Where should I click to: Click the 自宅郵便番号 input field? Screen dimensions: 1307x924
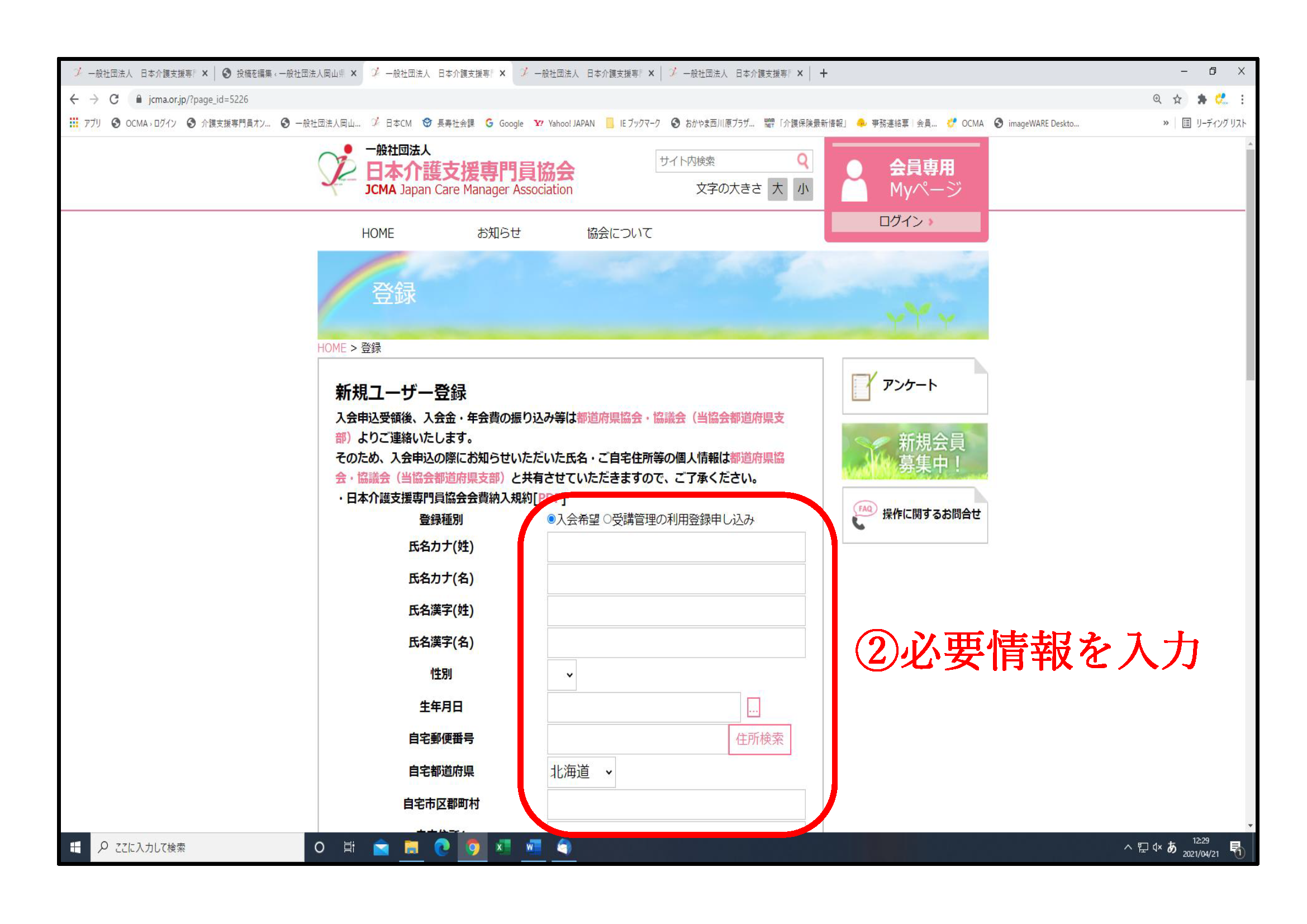(x=638, y=739)
